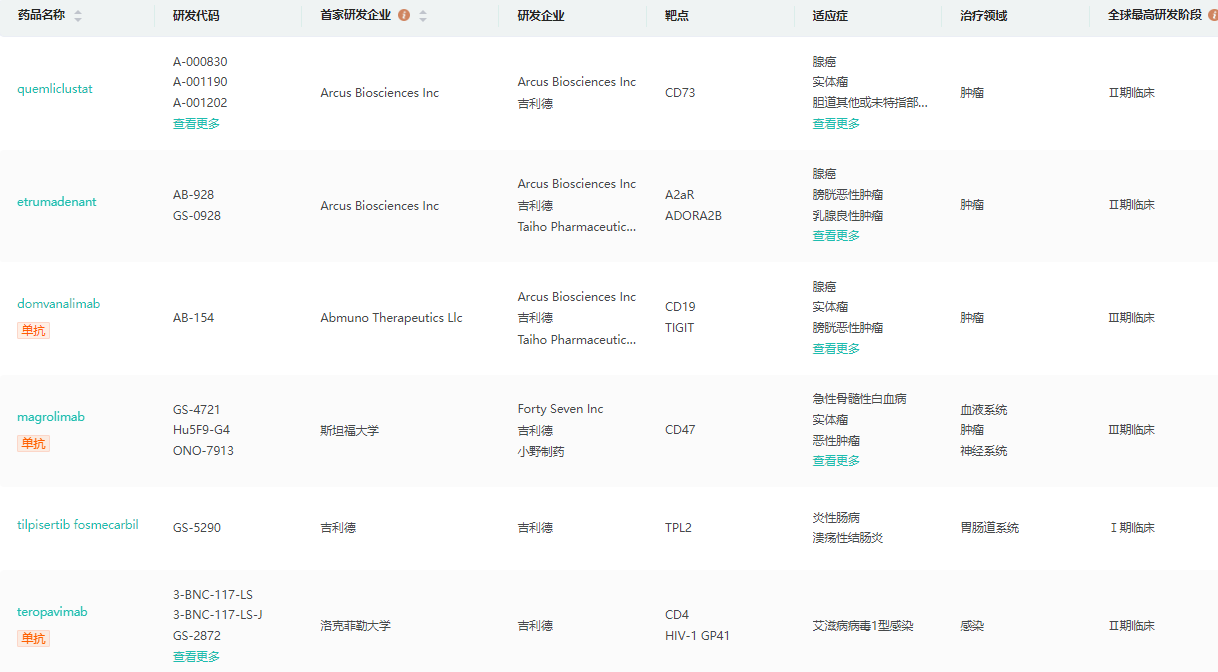Sort by 药品名称 column arrows
The width and height of the screenshot is (1218, 672).
[x=78, y=16]
